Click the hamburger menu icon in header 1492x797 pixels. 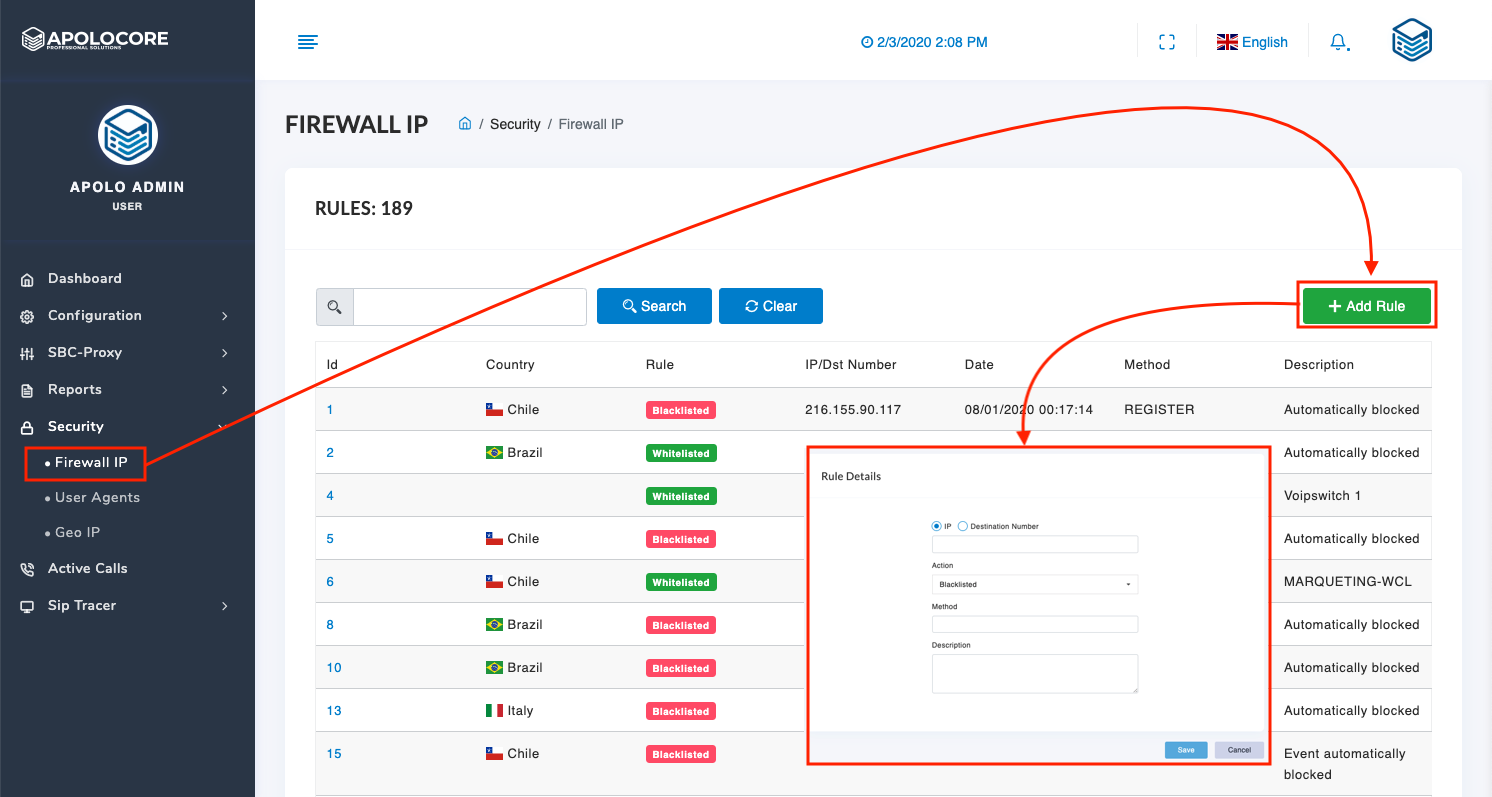tap(307, 42)
